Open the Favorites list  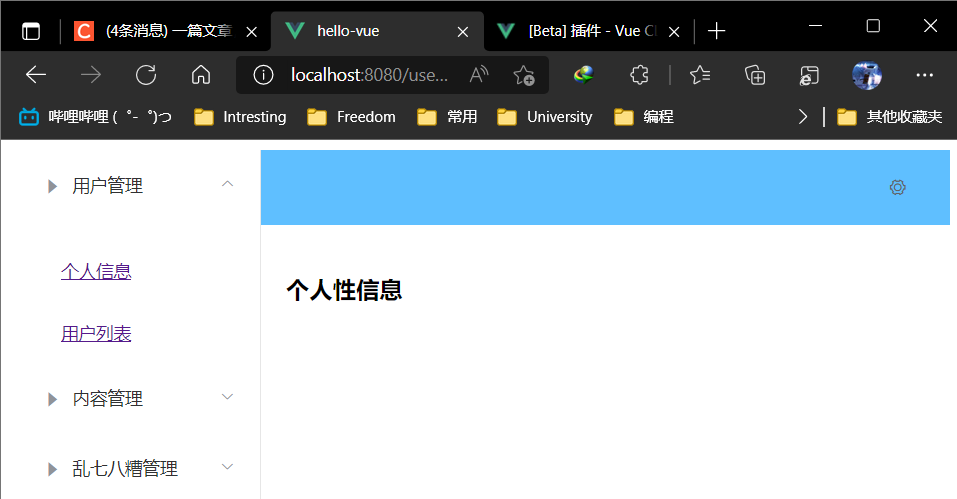pyautogui.click(x=699, y=75)
